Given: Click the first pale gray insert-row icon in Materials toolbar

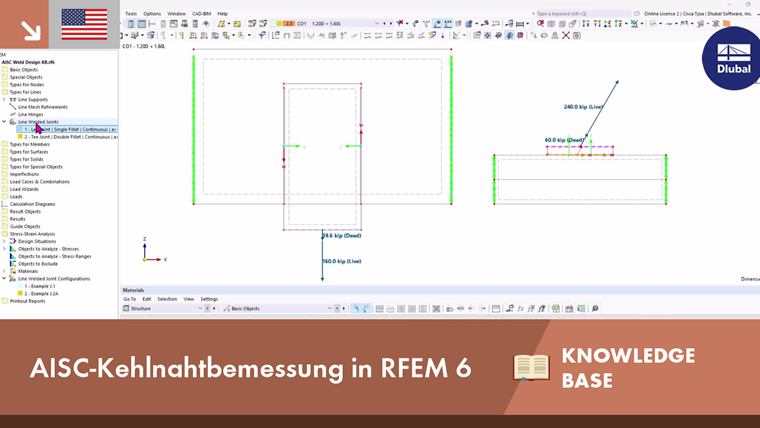Looking at the screenshot, I should [x=380, y=308].
